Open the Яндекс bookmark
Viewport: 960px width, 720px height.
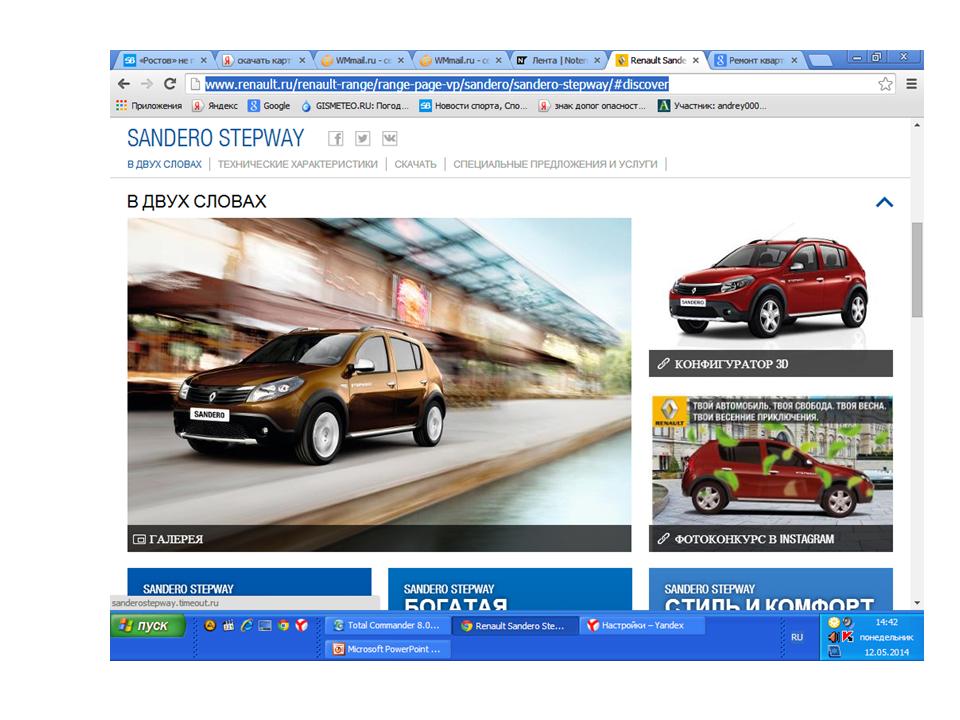coord(215,105)
